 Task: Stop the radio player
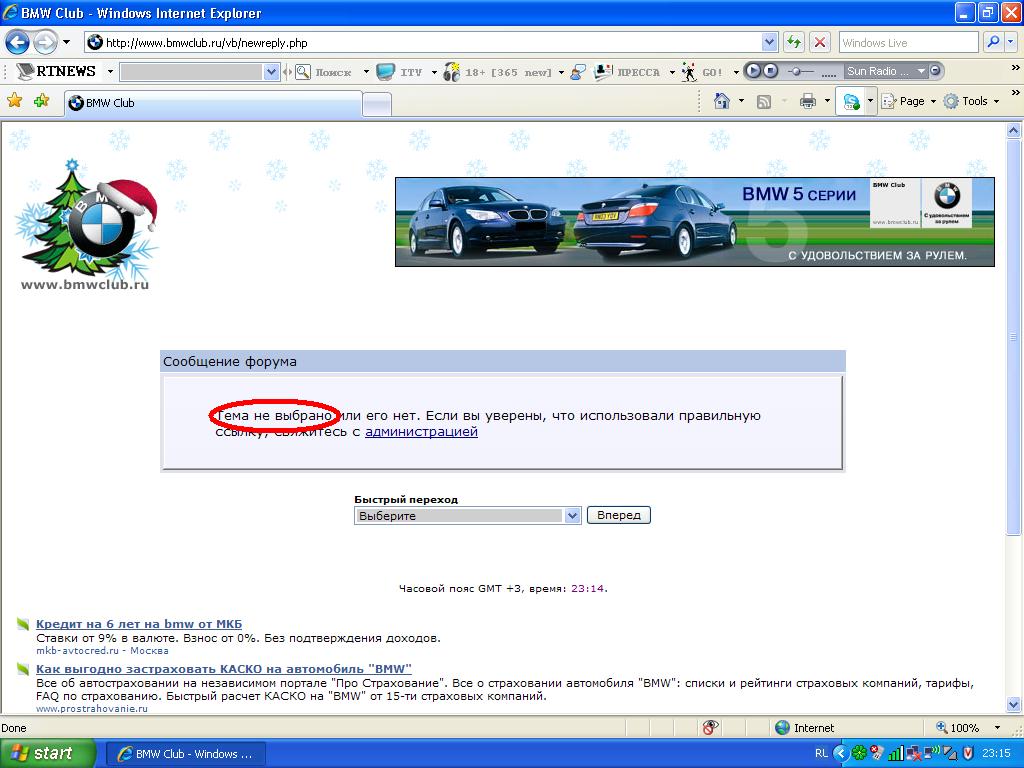point(770,71)
